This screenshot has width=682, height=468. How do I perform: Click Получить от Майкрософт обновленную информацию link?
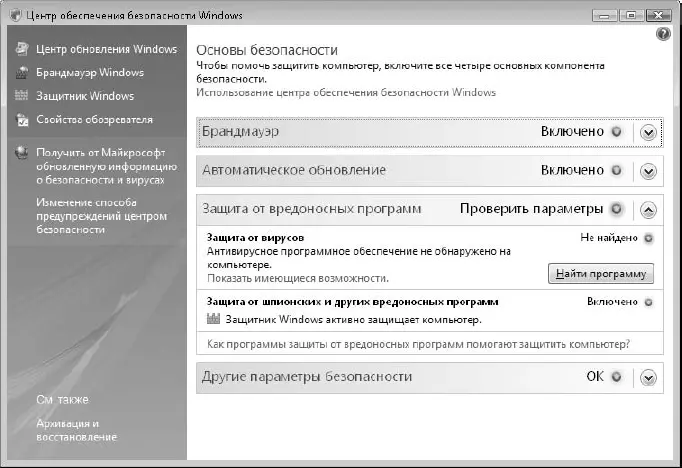point(107,166)
